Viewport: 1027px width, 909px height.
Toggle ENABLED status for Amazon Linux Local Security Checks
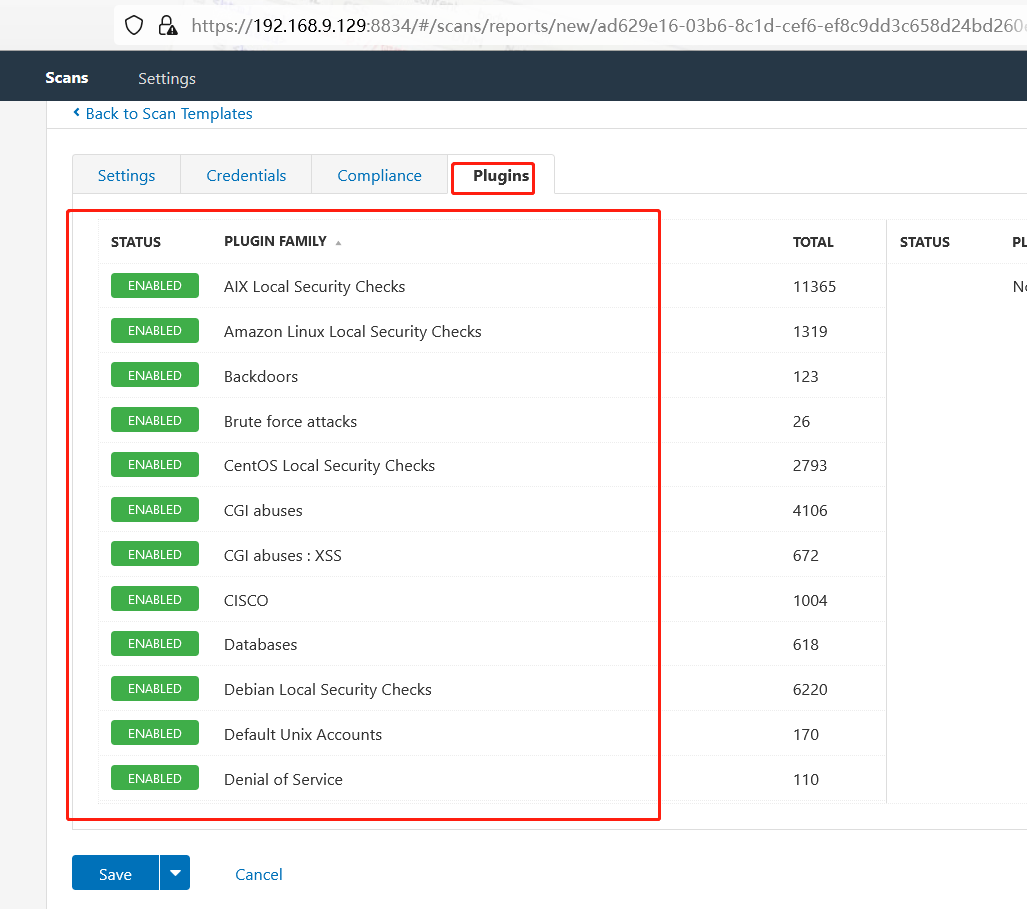(155, 331)
